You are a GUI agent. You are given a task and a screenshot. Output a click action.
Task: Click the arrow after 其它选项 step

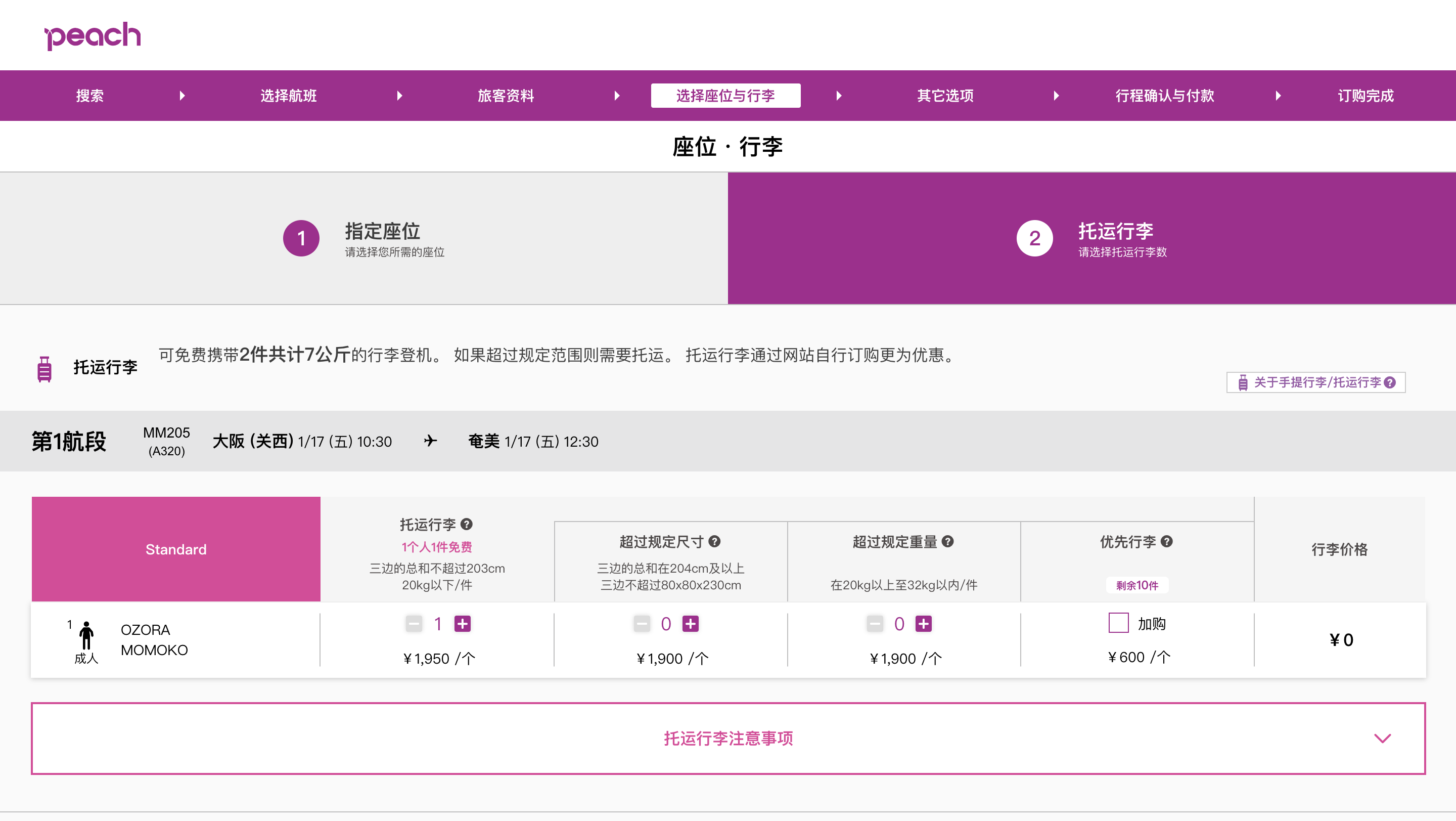(x=1056, y=96)
